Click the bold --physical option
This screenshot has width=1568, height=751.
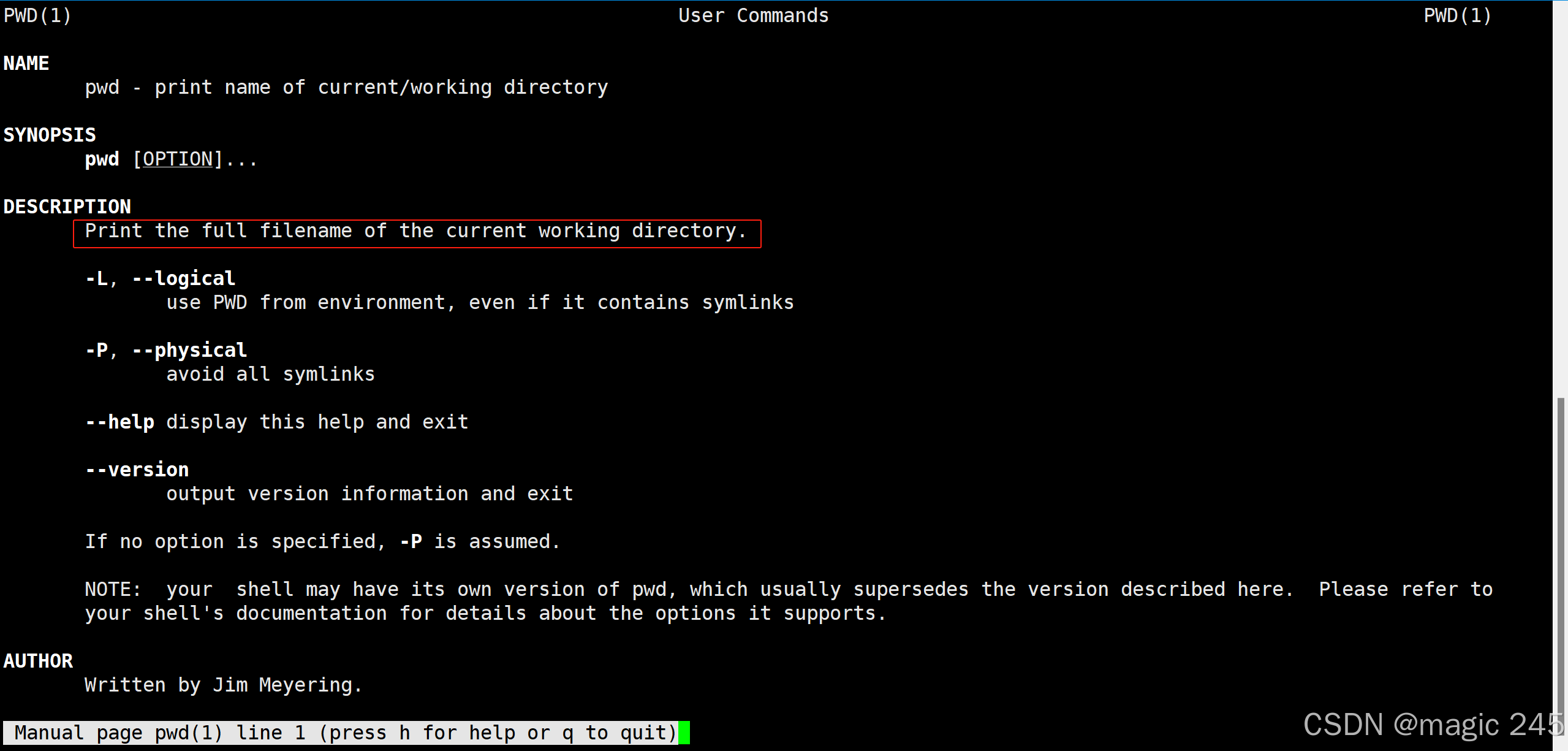(x=190, y=350)
